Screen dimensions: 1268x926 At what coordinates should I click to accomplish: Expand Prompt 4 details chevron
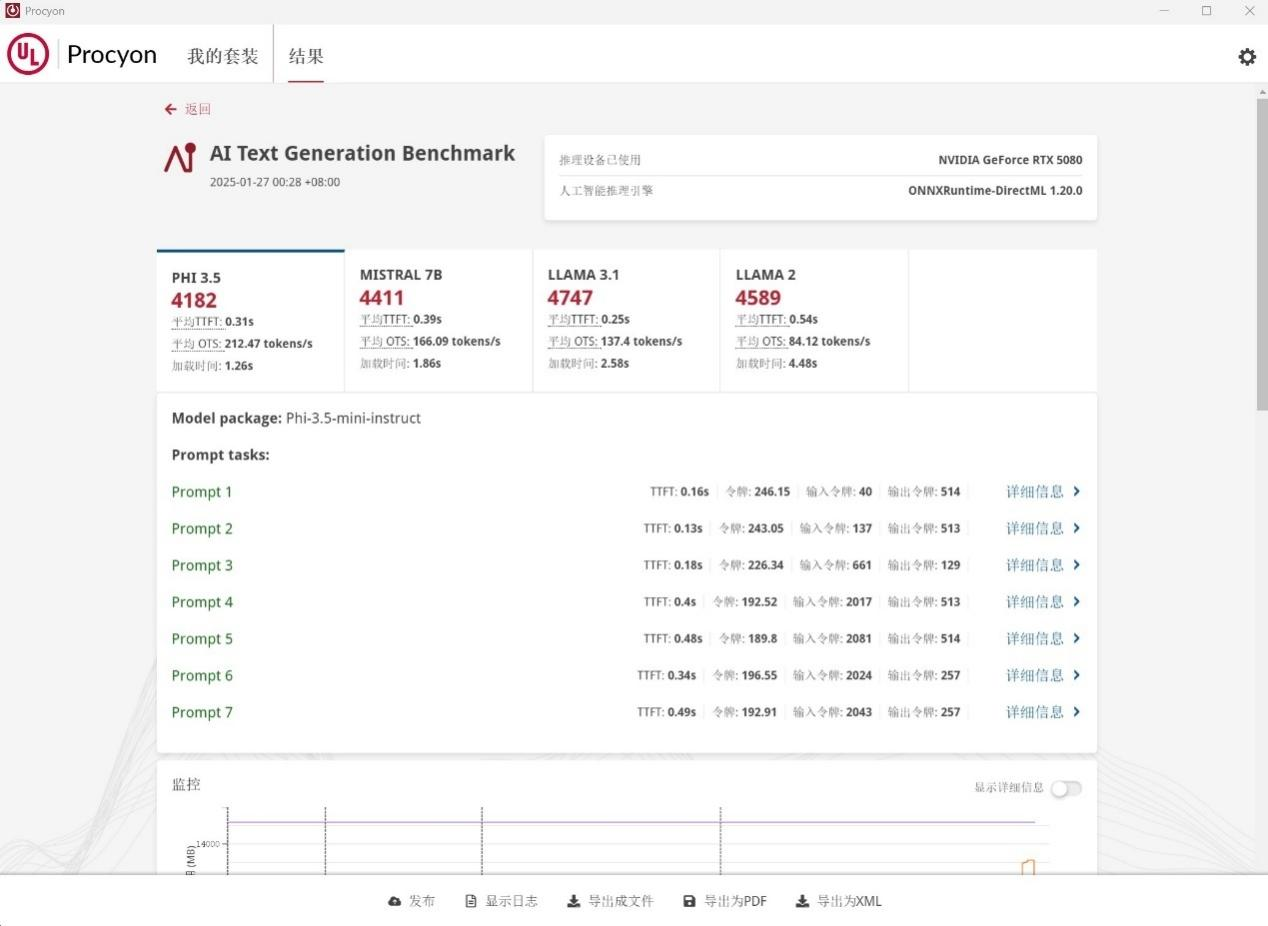click(x=1076, y=602)
